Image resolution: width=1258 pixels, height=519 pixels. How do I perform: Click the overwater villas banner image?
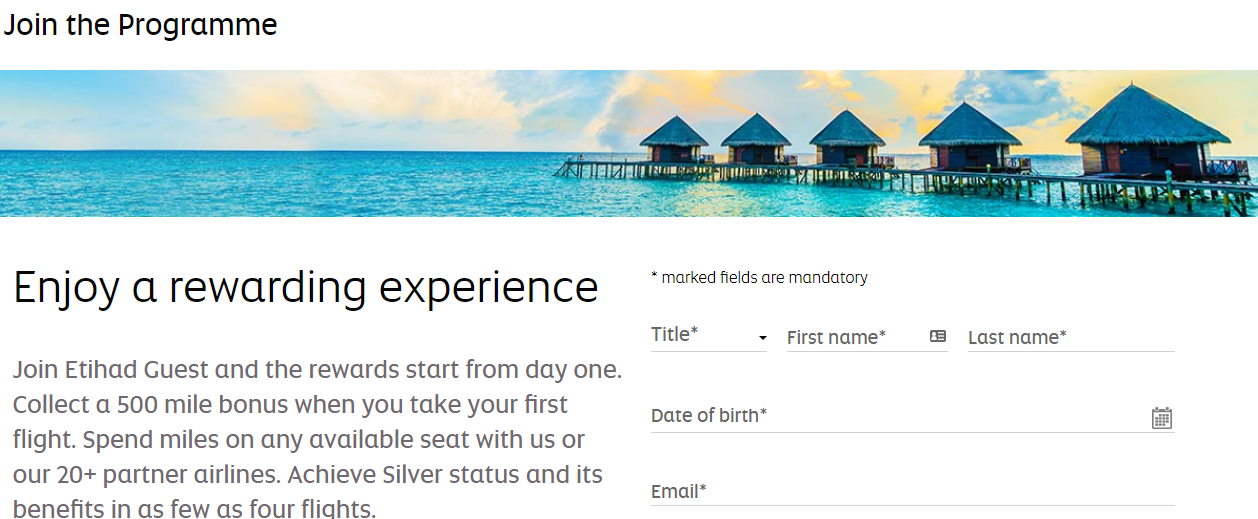point(629,143)
